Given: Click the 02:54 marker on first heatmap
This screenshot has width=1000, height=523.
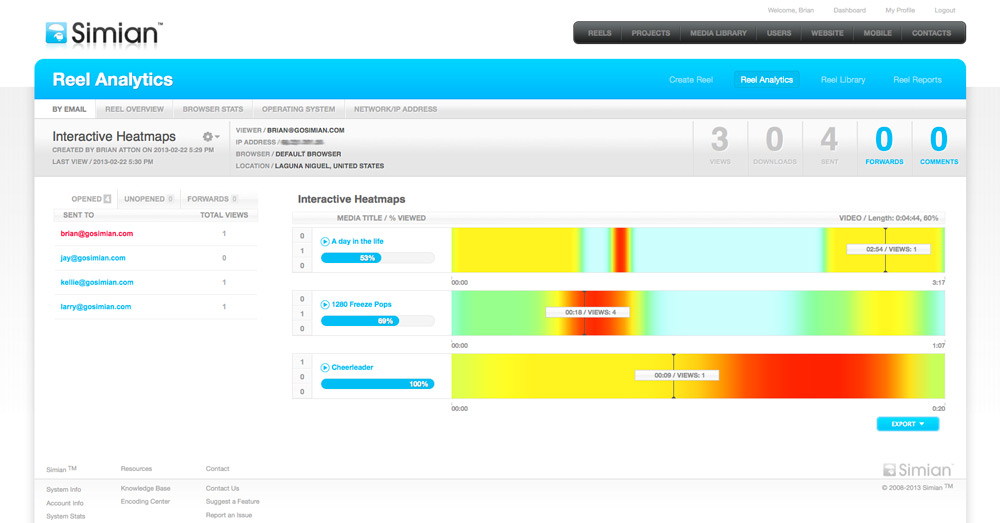Looking at the screenshot, I should (x=888, y=249).
